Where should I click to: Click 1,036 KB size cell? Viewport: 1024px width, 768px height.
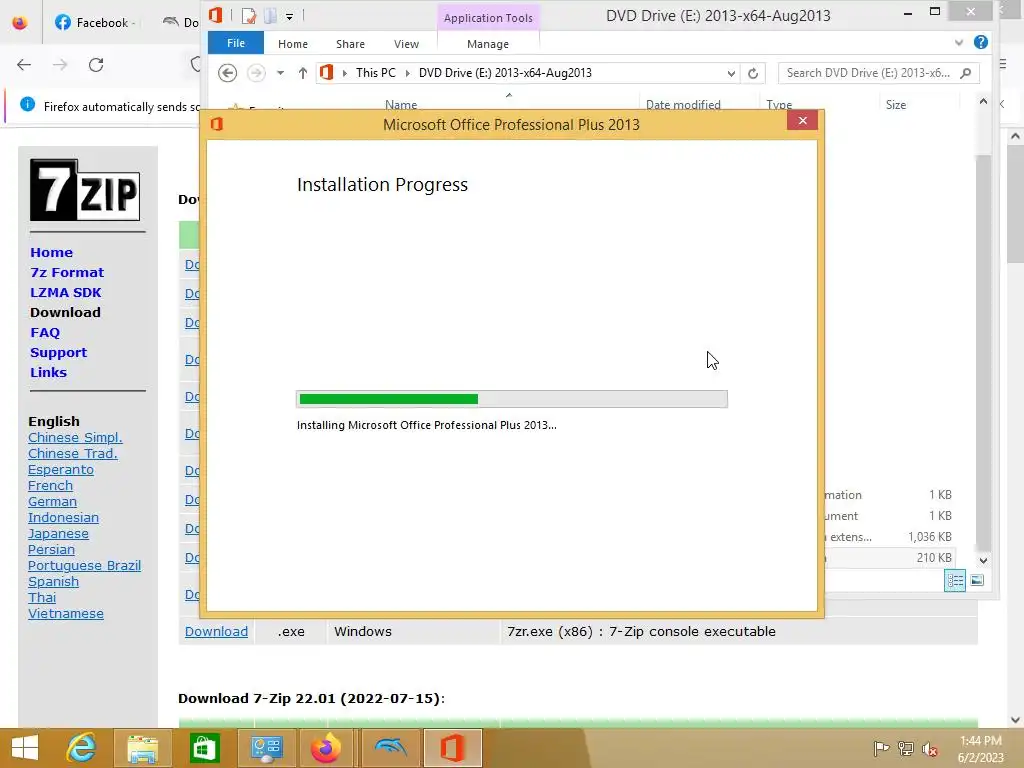(x=929, y=537)
